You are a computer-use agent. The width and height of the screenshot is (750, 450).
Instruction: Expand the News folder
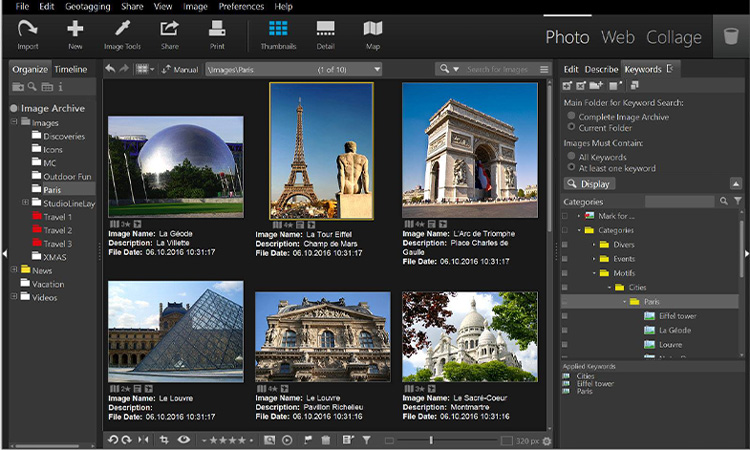tap(14, 270)
